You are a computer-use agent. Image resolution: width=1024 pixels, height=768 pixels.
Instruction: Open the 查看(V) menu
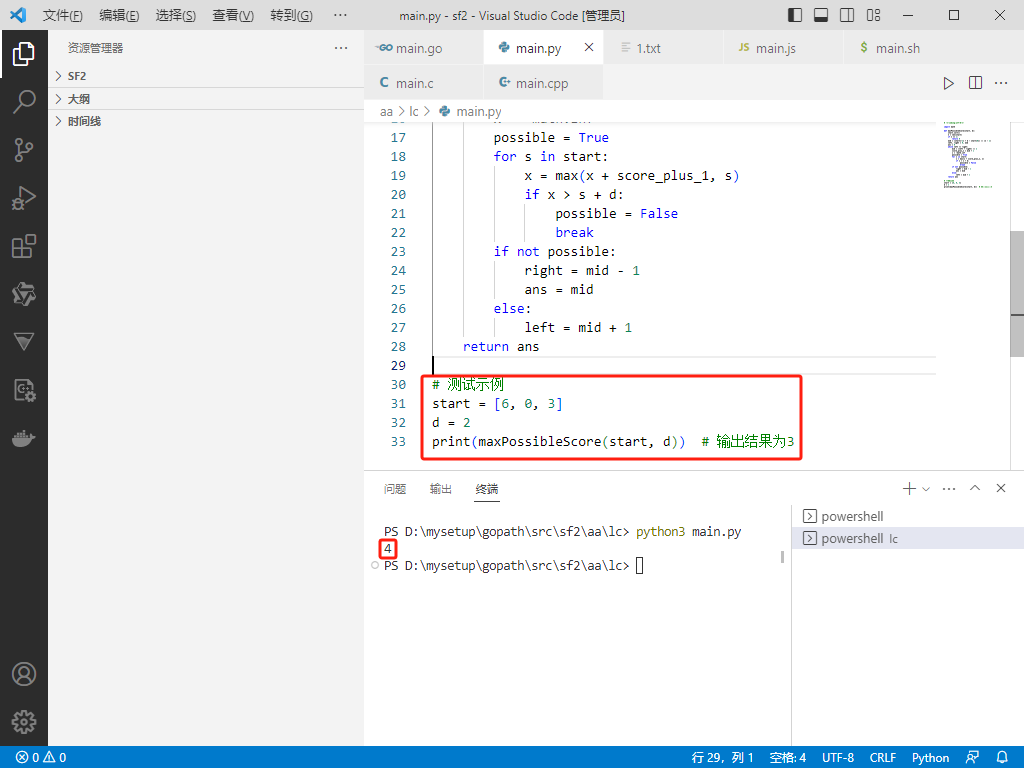point(232,15)
